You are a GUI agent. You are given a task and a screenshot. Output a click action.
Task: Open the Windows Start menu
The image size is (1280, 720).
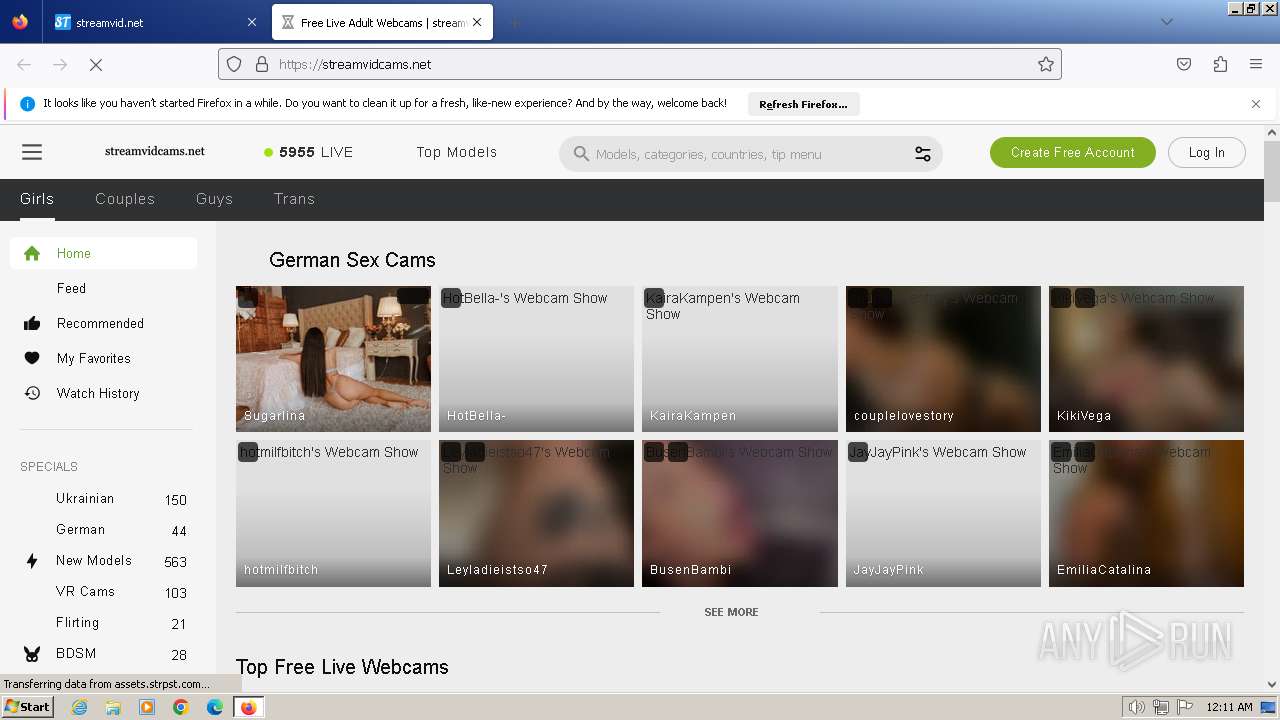click(27, 707)
